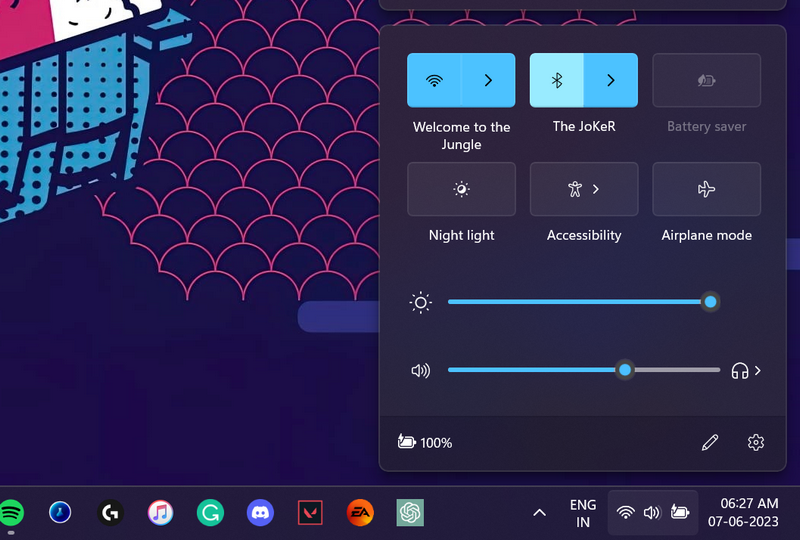Switch the ENG IN input language
Viewport: 800px width, 540px height.
583,513
